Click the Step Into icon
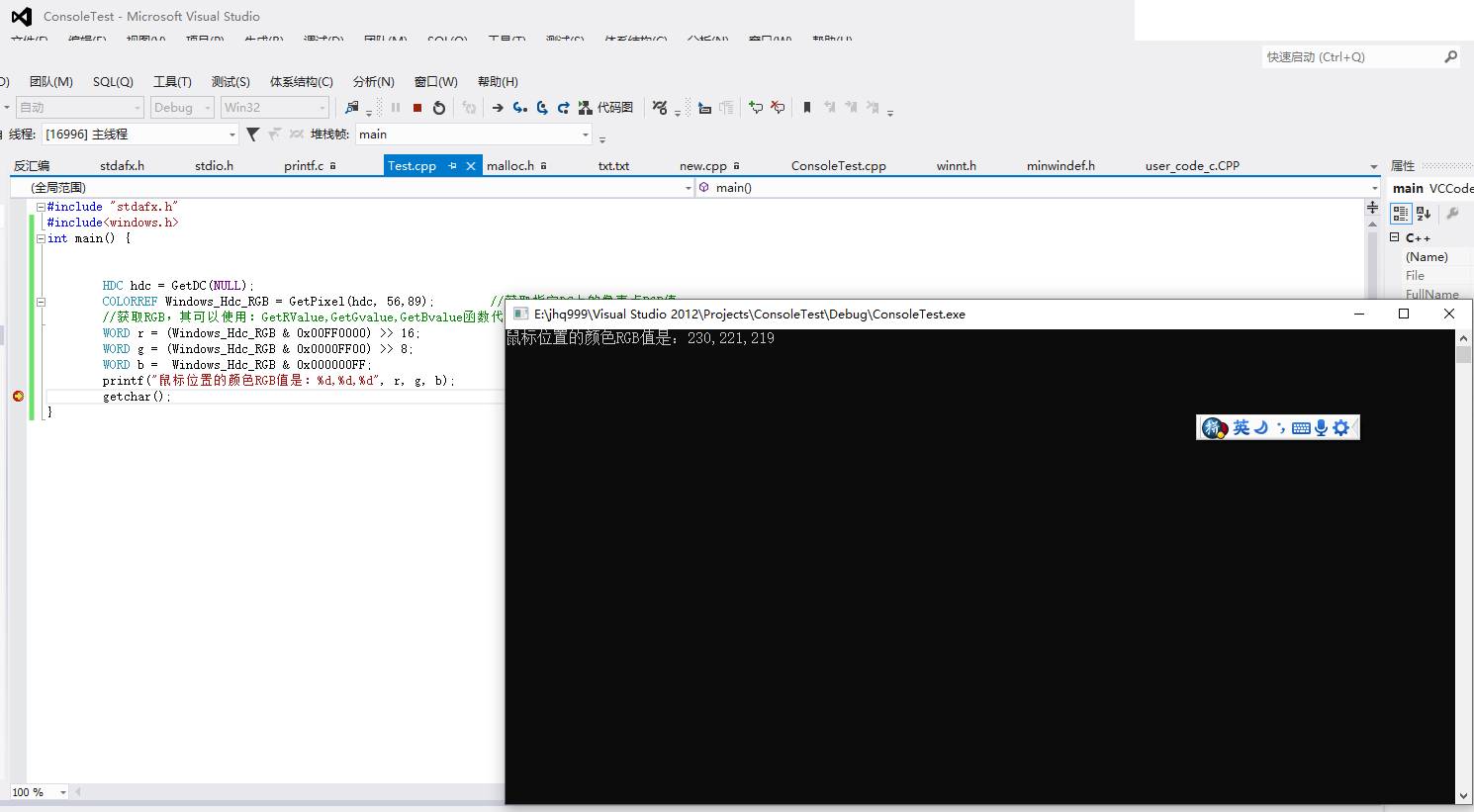 tap(520, 108)
